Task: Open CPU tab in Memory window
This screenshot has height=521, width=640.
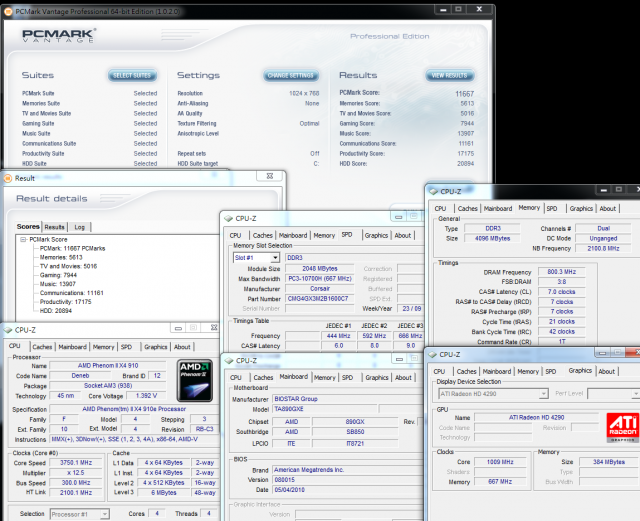Action: (440, 208)
